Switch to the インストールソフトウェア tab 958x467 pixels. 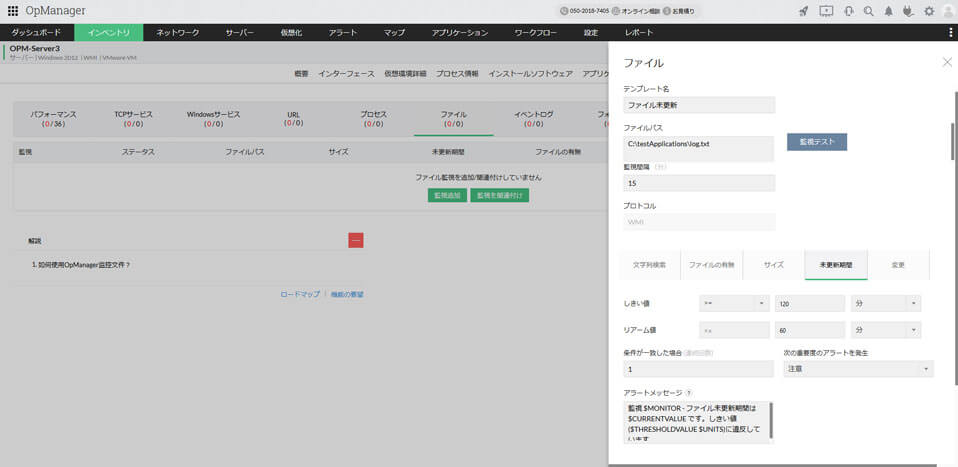coord(530,73)
